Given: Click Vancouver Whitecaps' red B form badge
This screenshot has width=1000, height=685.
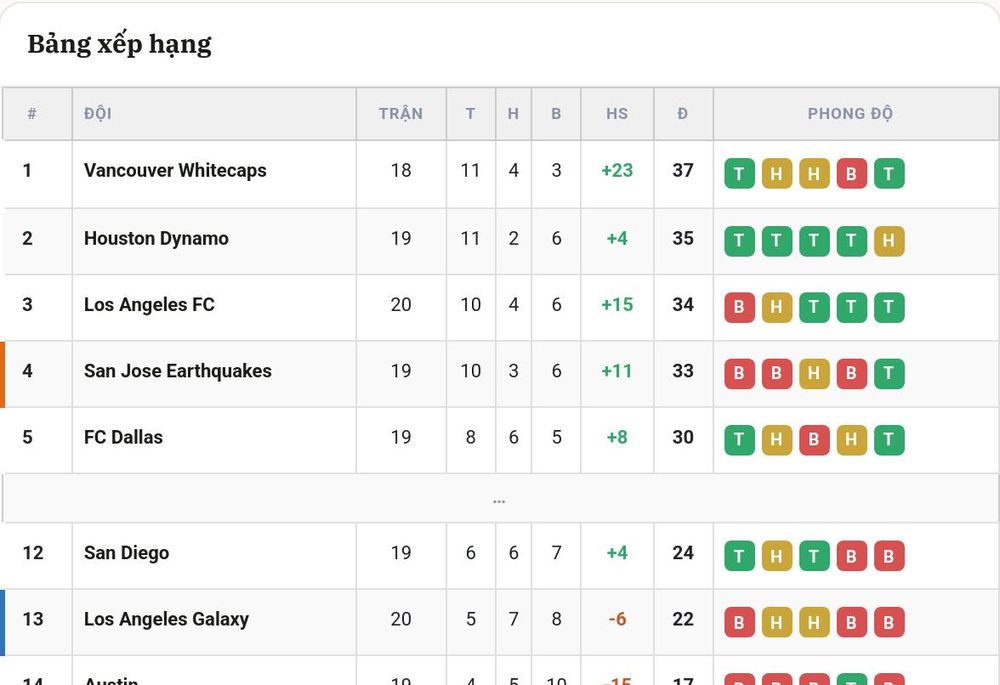Looking at the screenshot, I should [851, 173].
